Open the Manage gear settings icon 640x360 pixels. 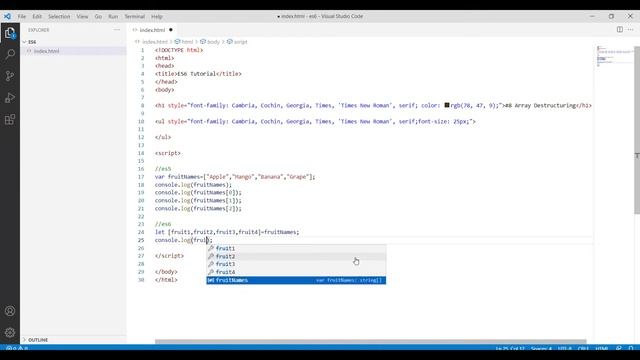[x=10, y=332]
